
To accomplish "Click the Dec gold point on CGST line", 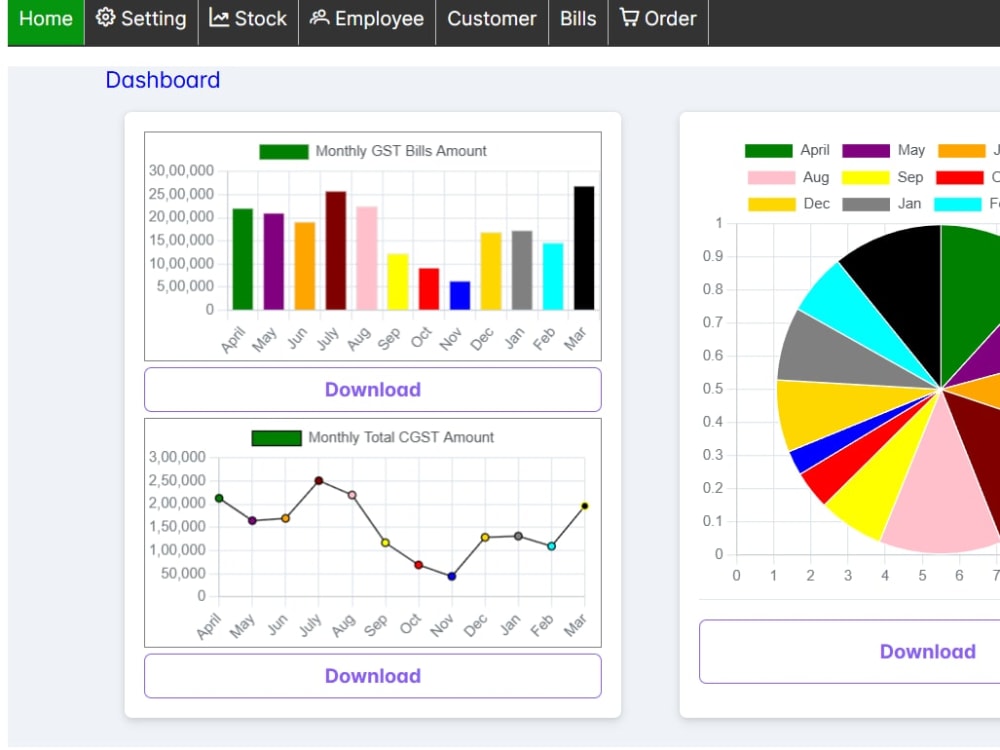I will pos(485,538).
